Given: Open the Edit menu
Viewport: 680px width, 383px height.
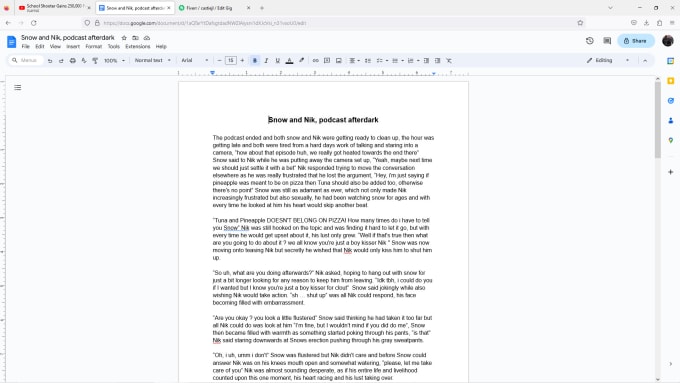Looking at the screenshot, I should pos(40,46).
